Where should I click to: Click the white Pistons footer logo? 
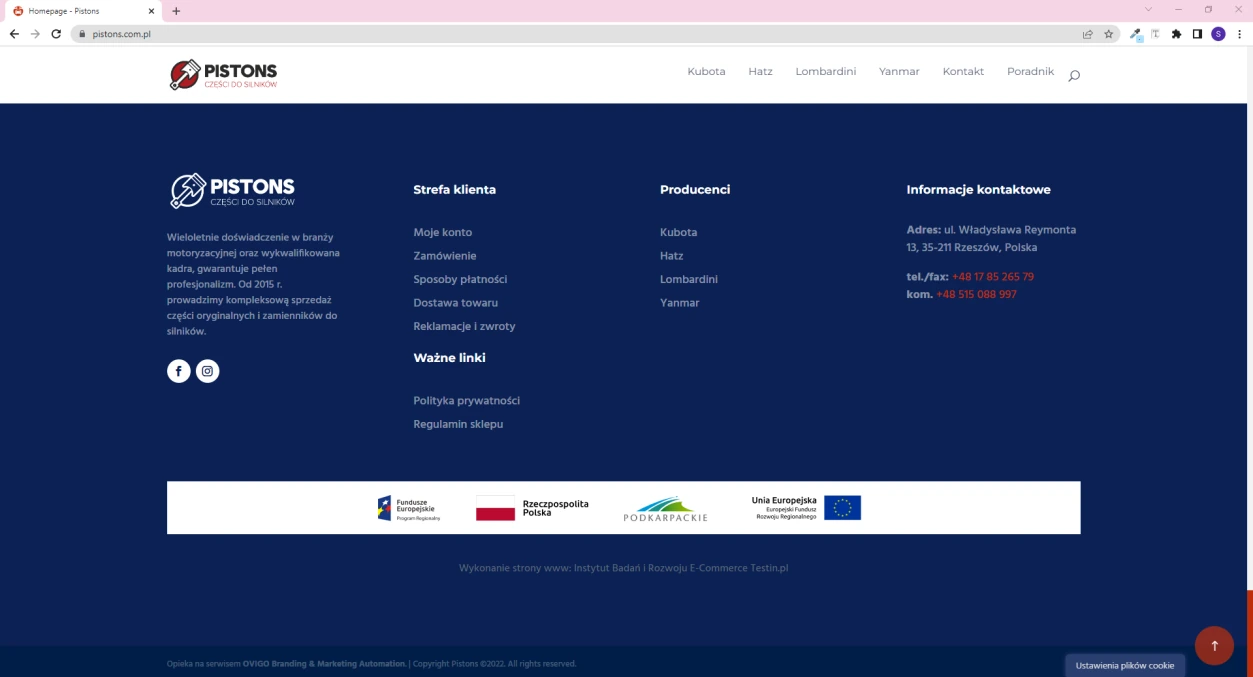tap(232, 191)
